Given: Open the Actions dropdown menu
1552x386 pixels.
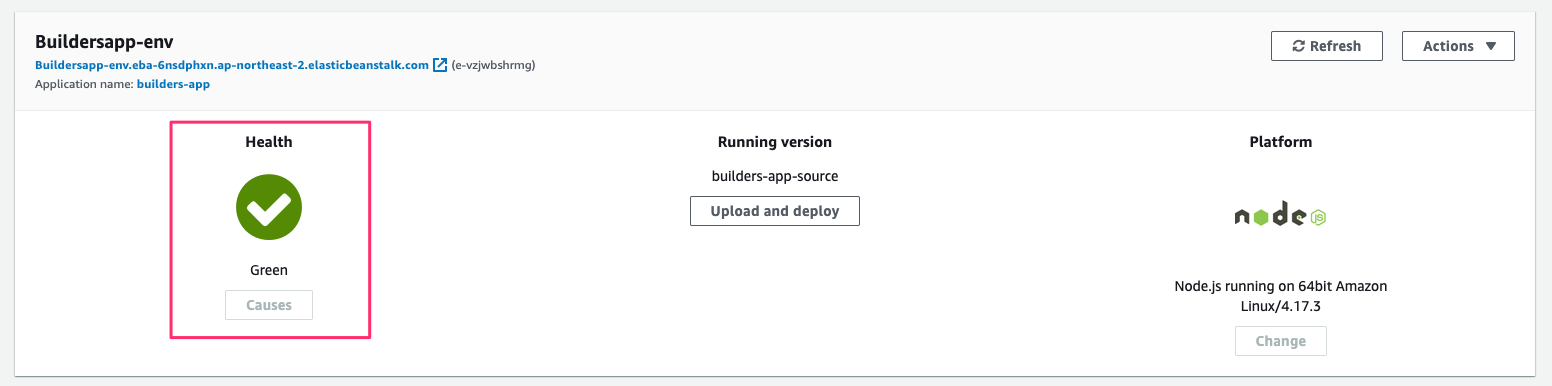Looking at the screenshot, I should coord(1458,46).
